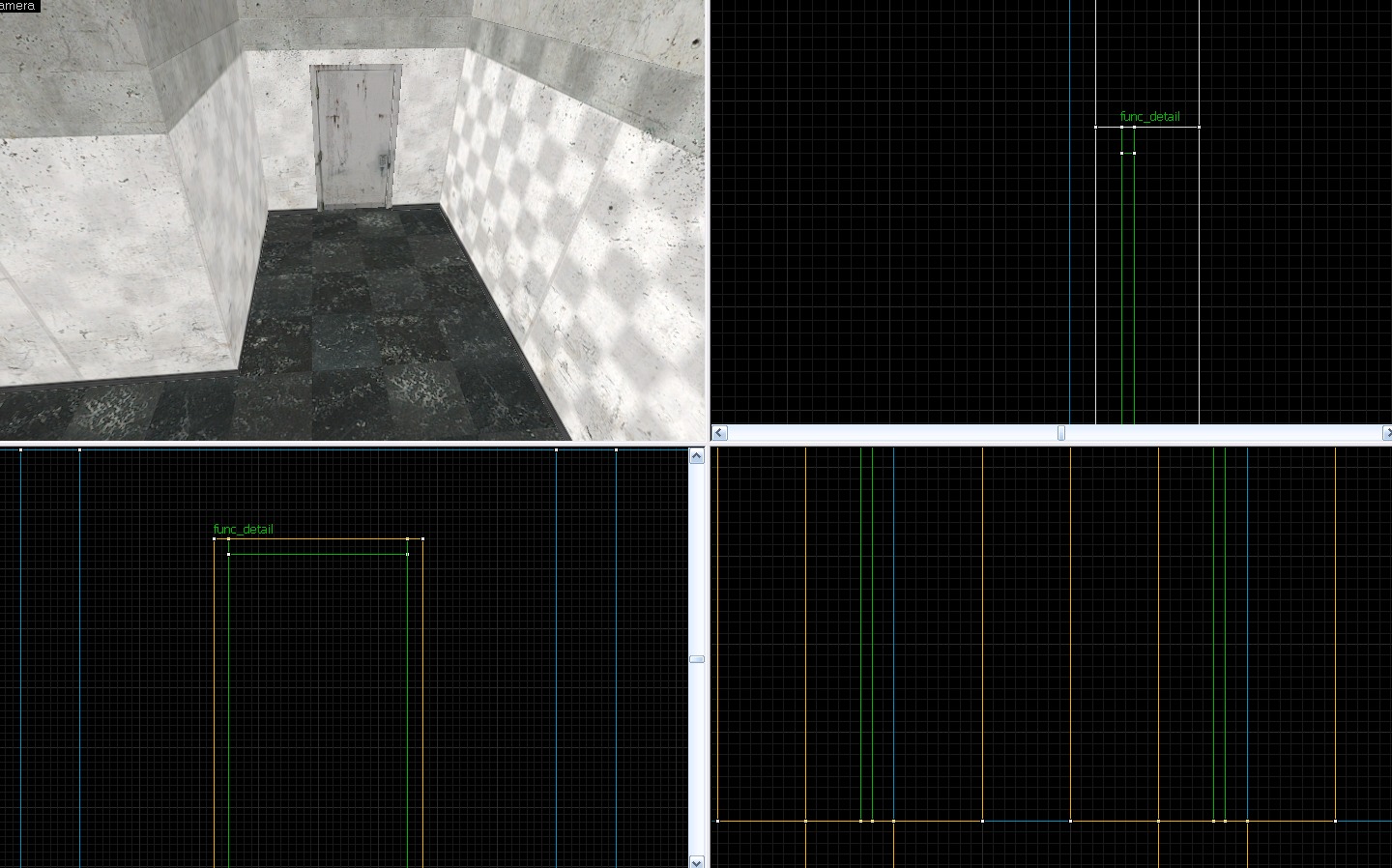Screen dimensions: 1392x868
Task: Click the horizontal scrollbar right arrow
Action: 1386,433
